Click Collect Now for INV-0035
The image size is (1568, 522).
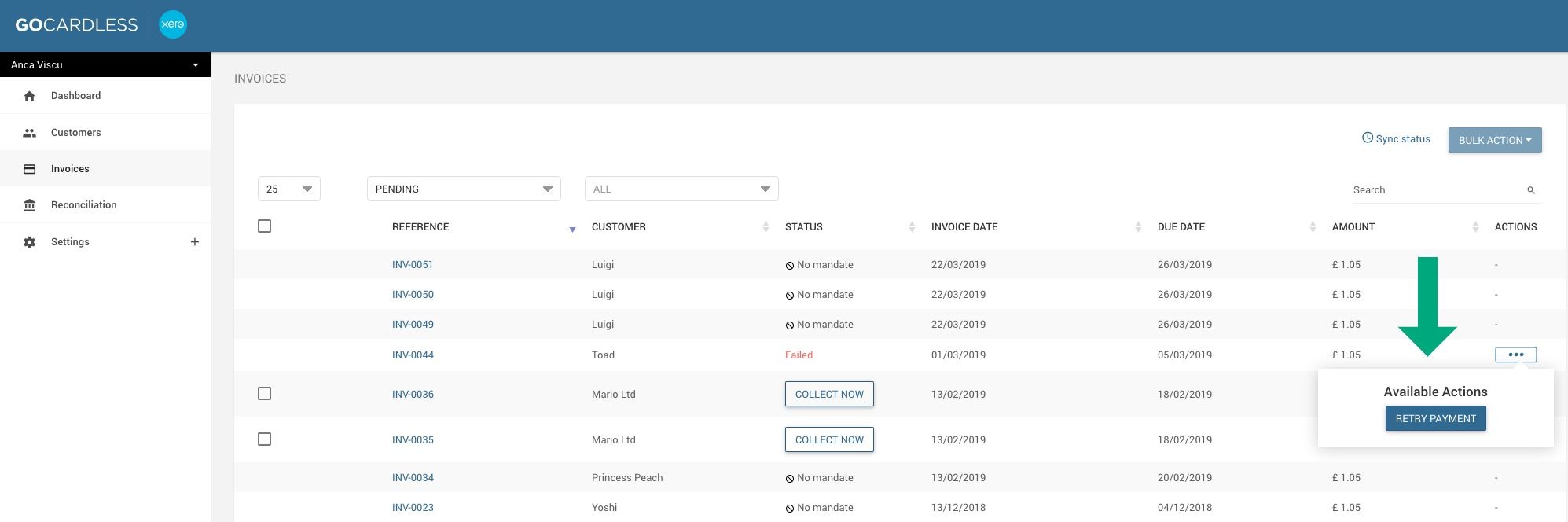click(829, 439)
